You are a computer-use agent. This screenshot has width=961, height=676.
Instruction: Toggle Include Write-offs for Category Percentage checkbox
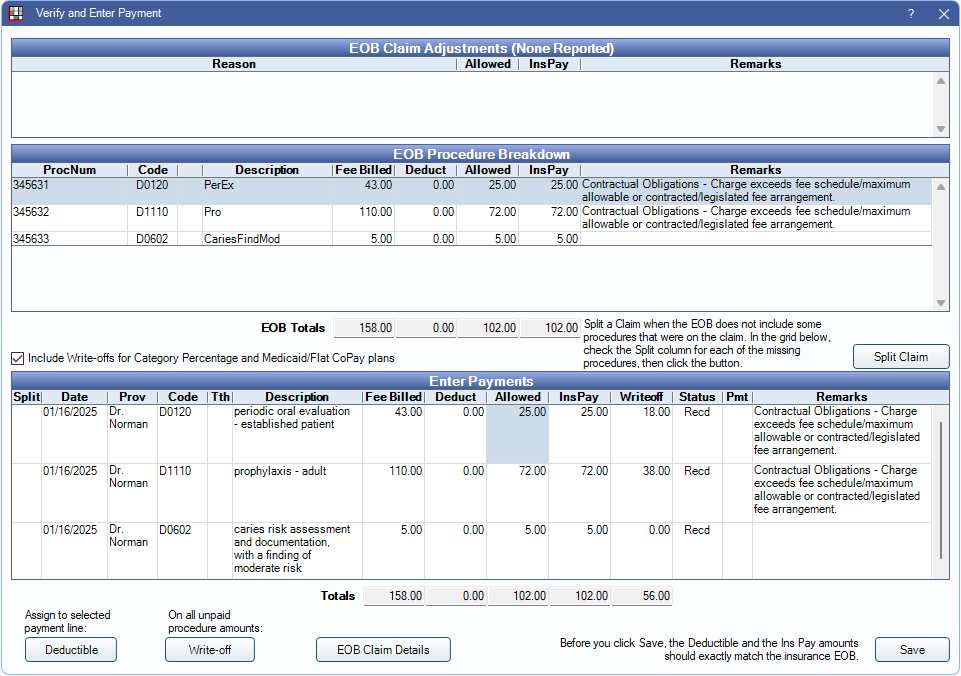click(18, 358)
